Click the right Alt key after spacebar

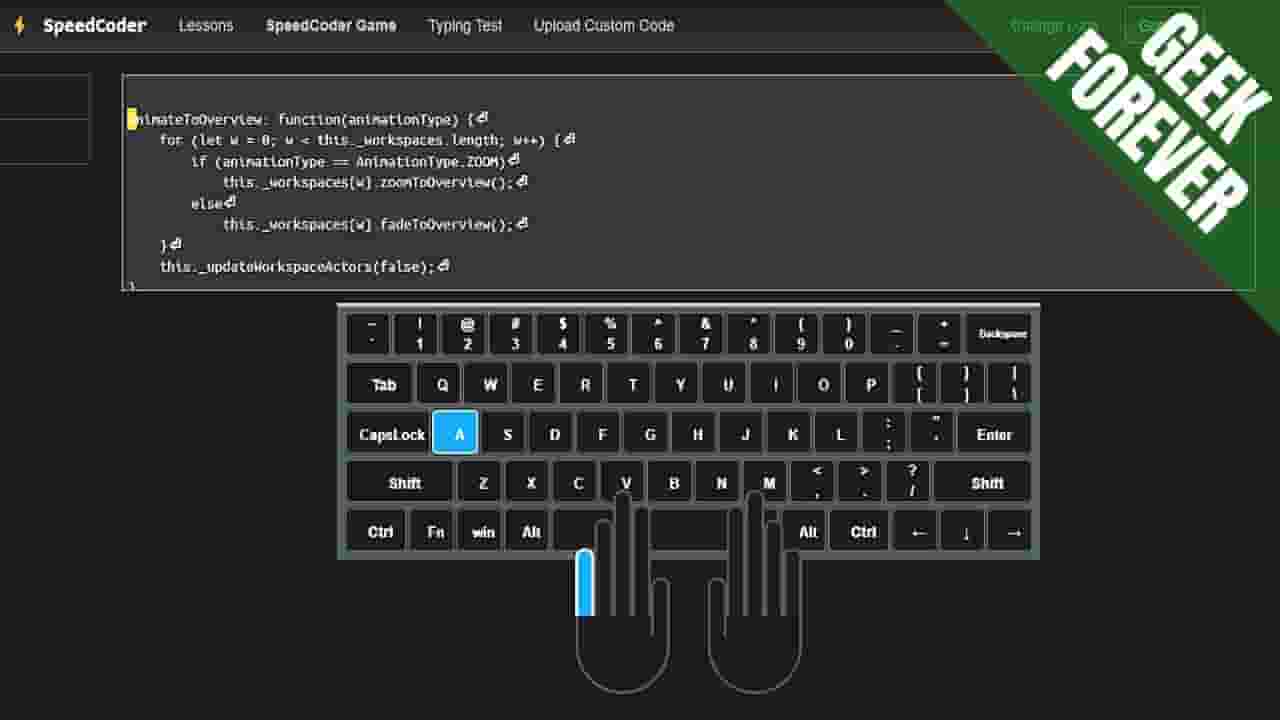tap(805, 531)
